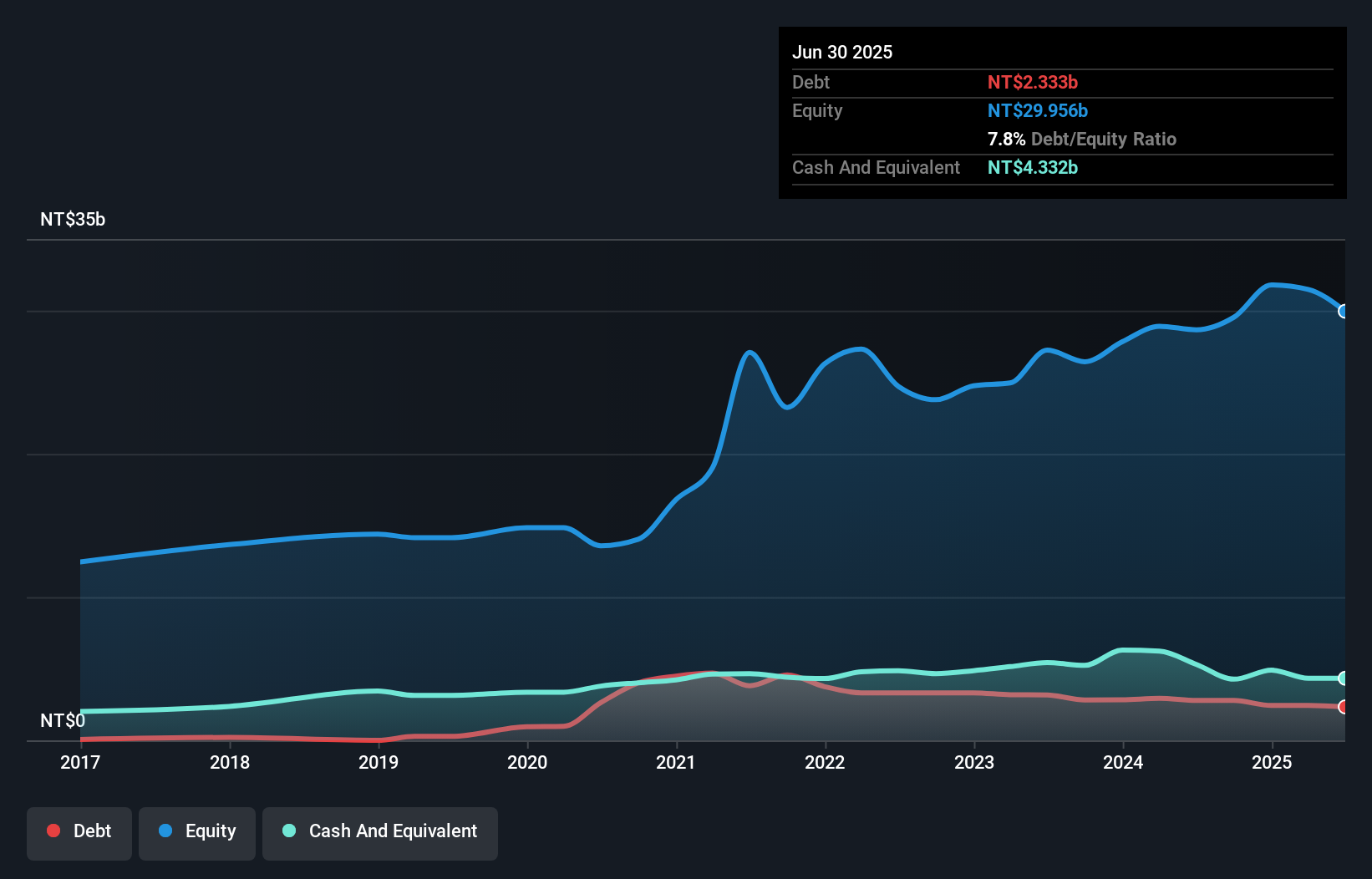Toggle the Debt series legend button

pyautogui.click(x=79, y=833)
